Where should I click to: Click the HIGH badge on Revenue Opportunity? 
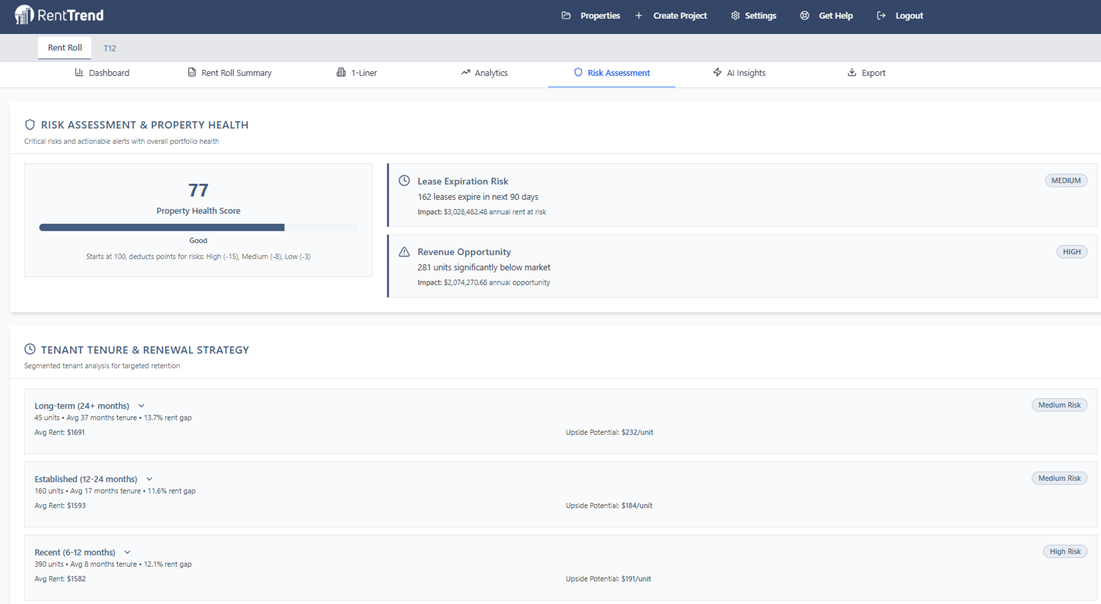[1071, 251]
